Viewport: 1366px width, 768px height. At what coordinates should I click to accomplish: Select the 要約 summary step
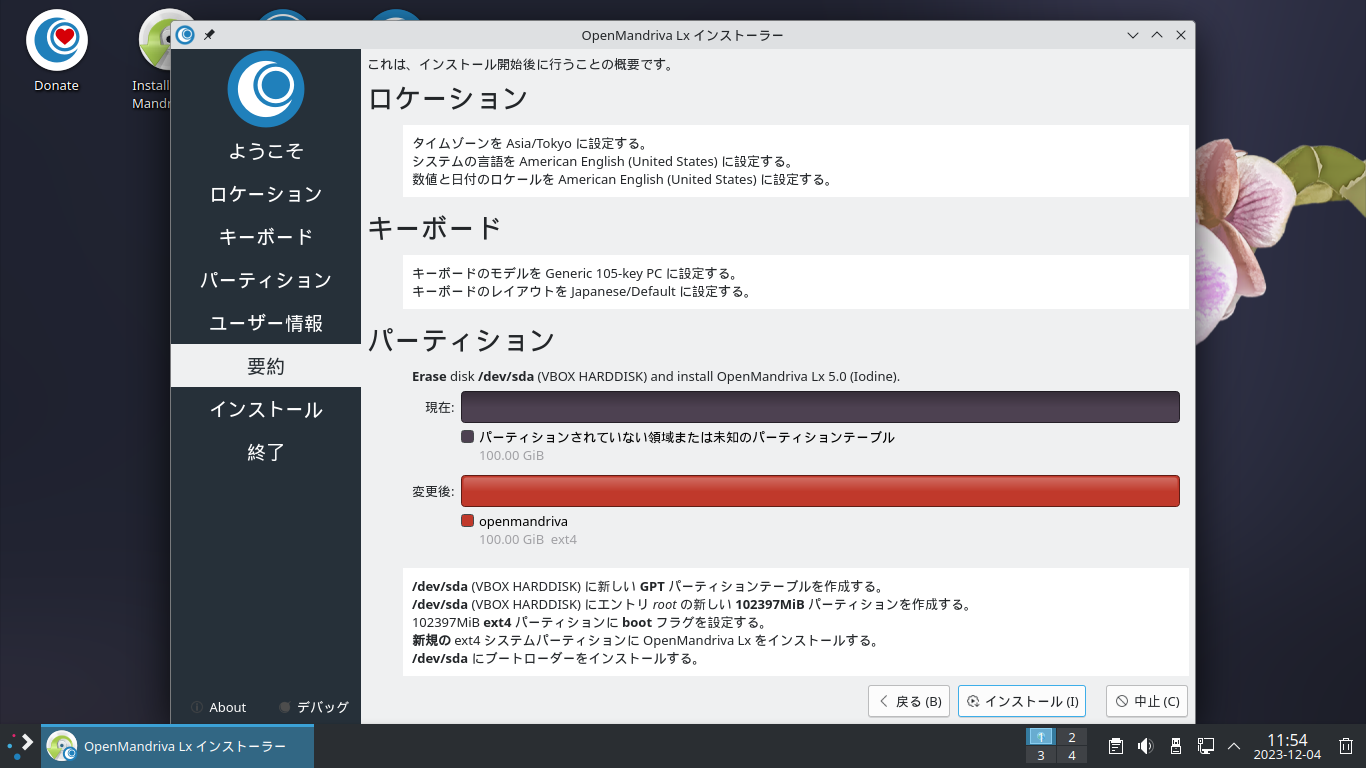(266, 366)
